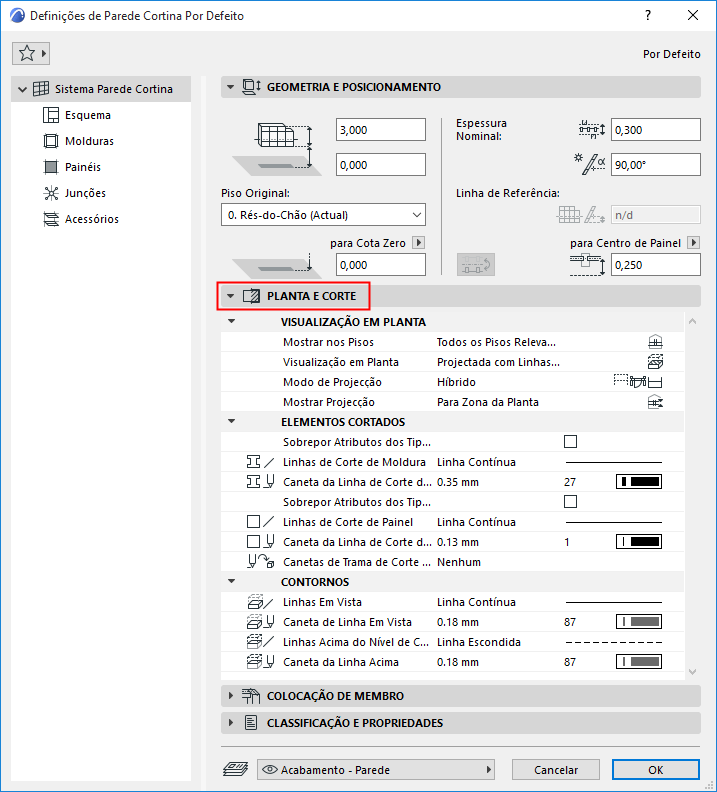Toggle second Sobrepor Atributos checkbox above Painel

(x=570, y=502)
